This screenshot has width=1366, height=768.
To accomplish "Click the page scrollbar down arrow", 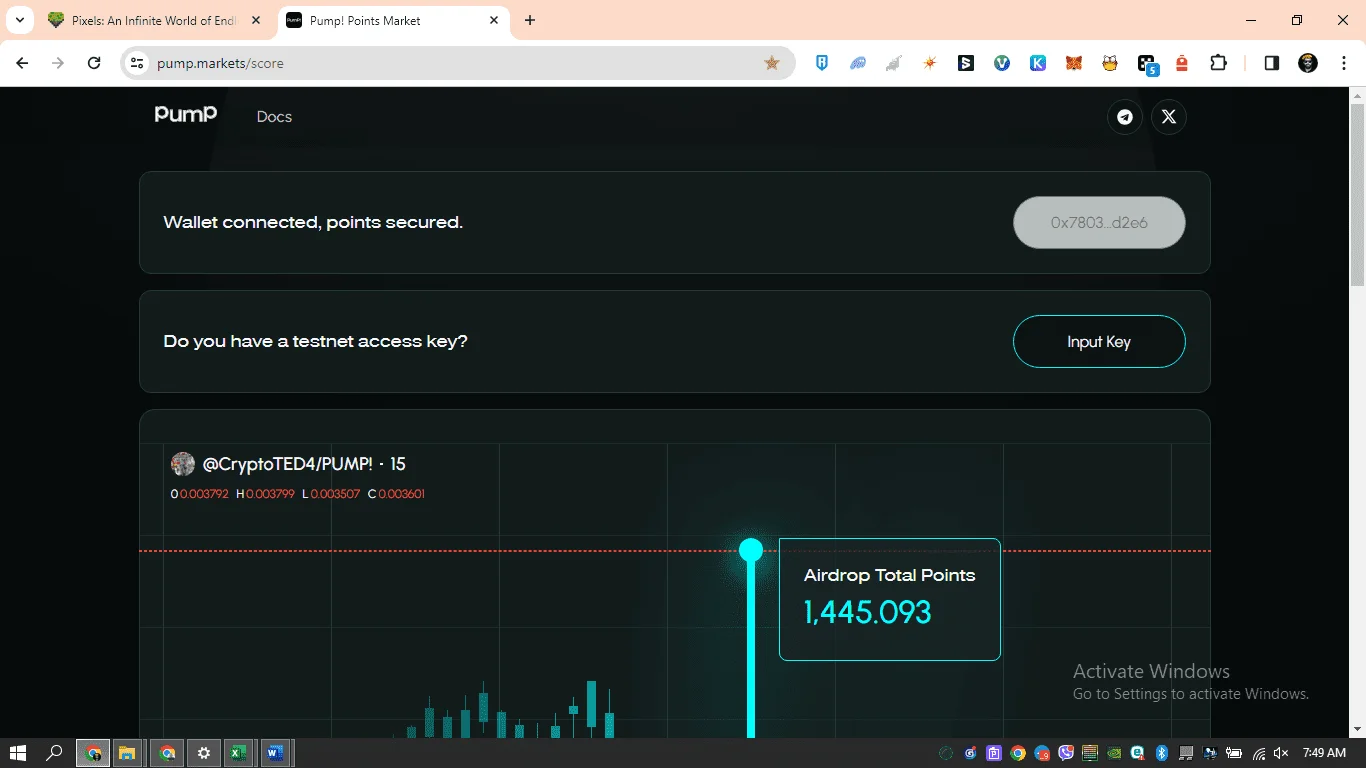I will point(1357,729).
